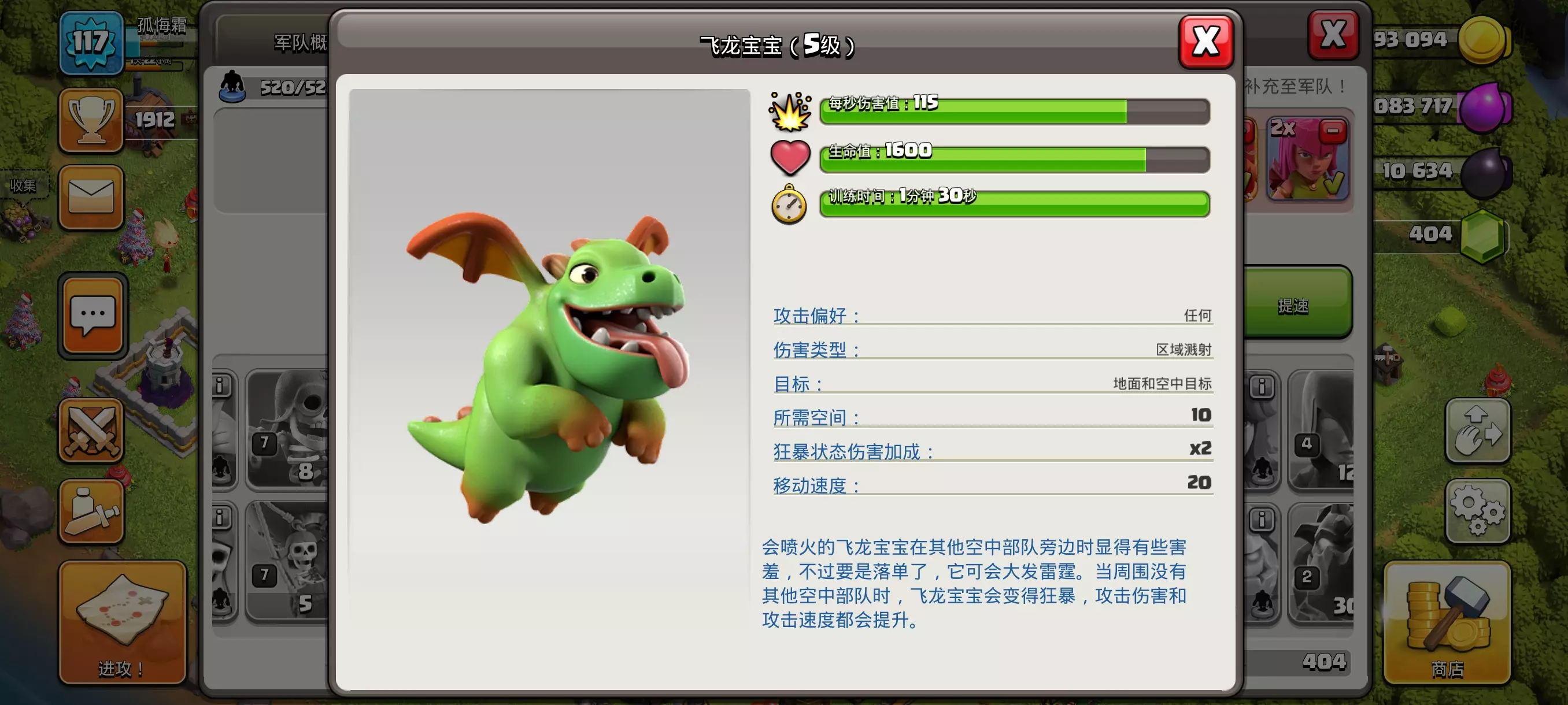
Task: Tap the heart hitpoints icon
Action: pyautogui.click(x=790, y=158)
